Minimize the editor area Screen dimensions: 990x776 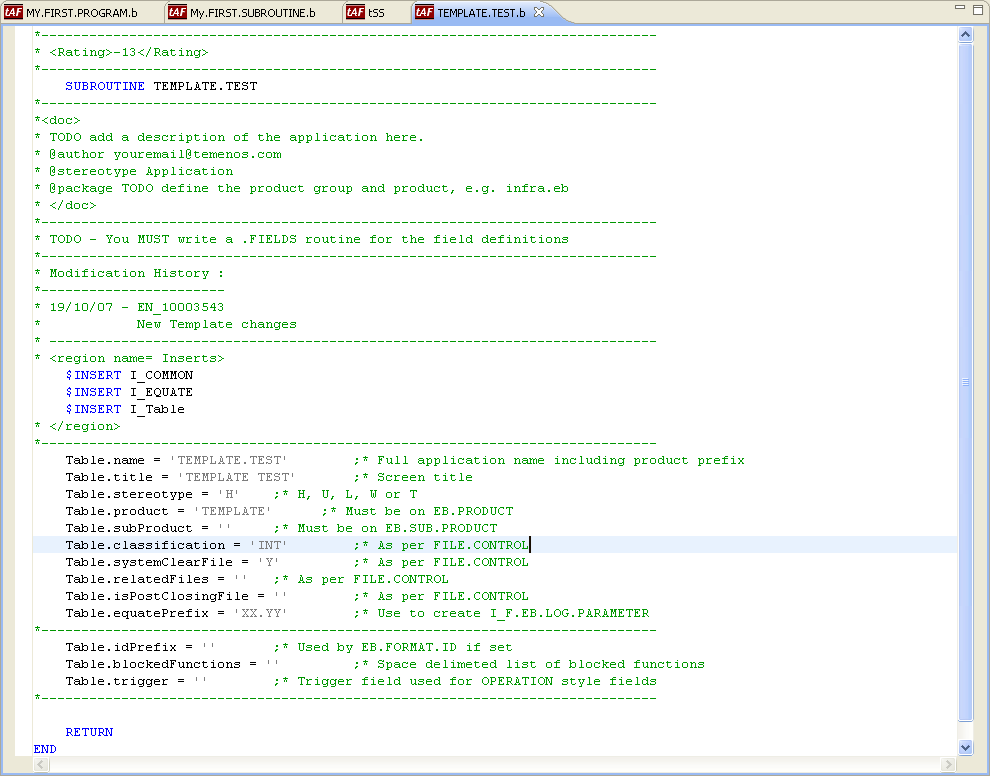959,8
